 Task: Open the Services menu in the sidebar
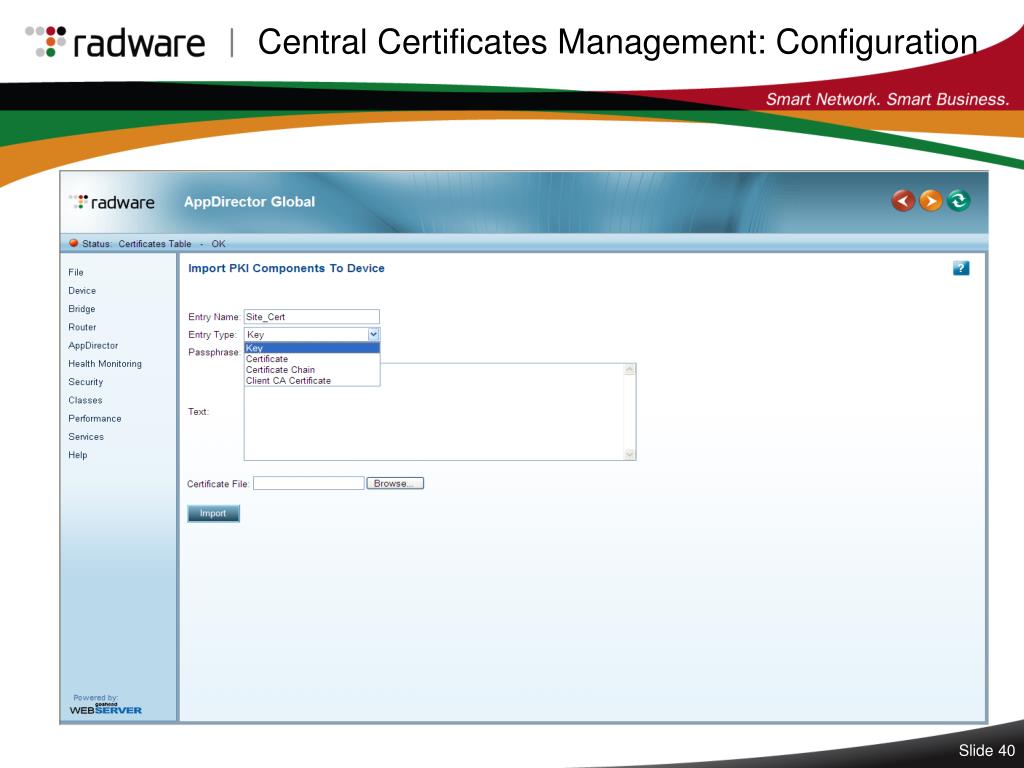click(x=86, y=437)
